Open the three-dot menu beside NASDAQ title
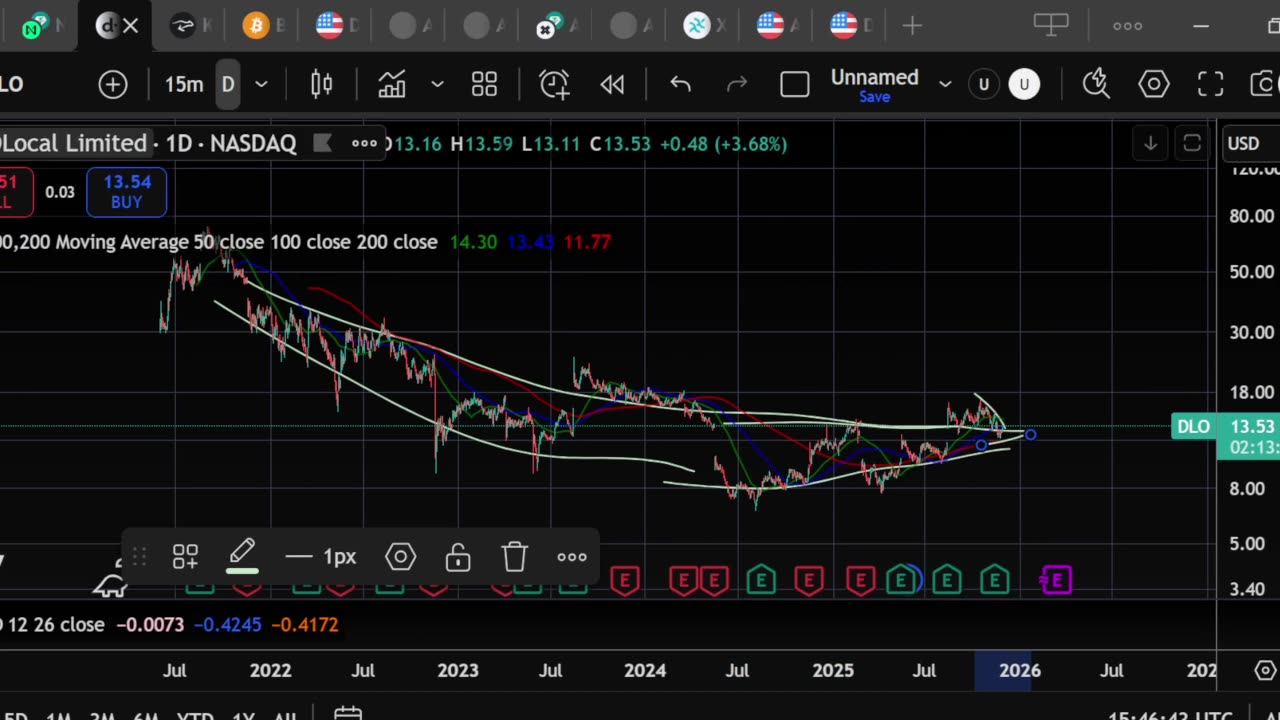 (x=364, y=143)
